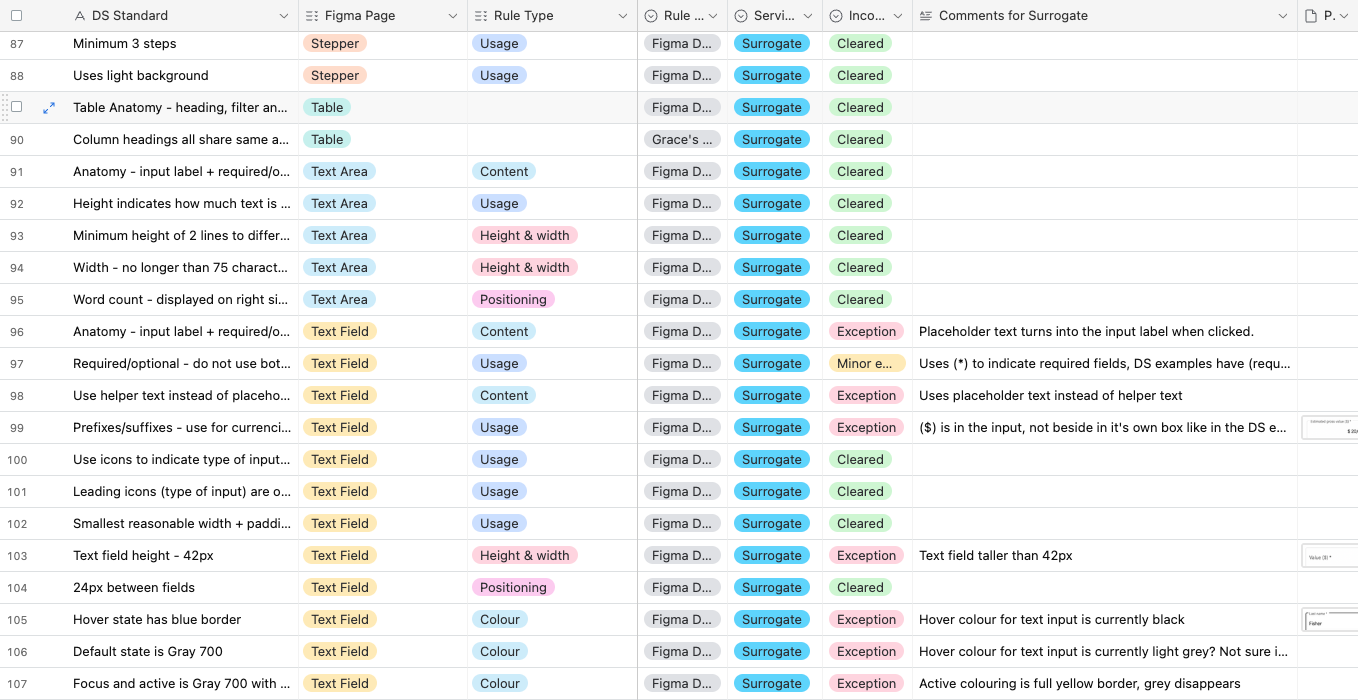1358x700 pixels.
Task: Click the long-text icon beside Comments for Surrogate
Action: tap(925, 16)
